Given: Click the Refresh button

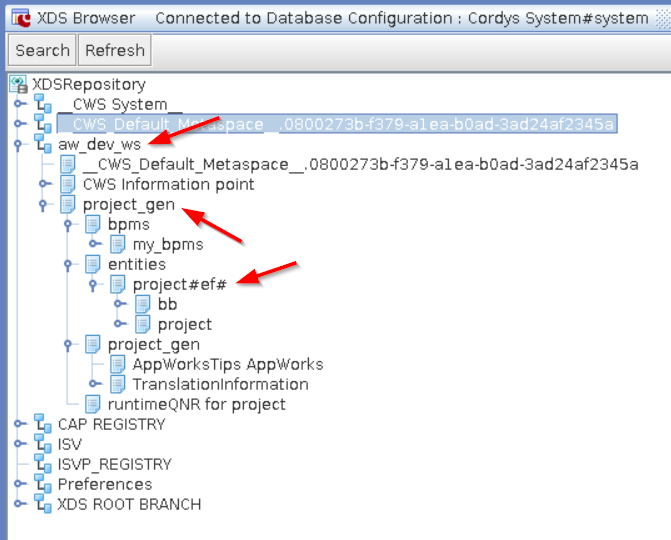Looking at the screenshot, I should [x=115, y=50].
